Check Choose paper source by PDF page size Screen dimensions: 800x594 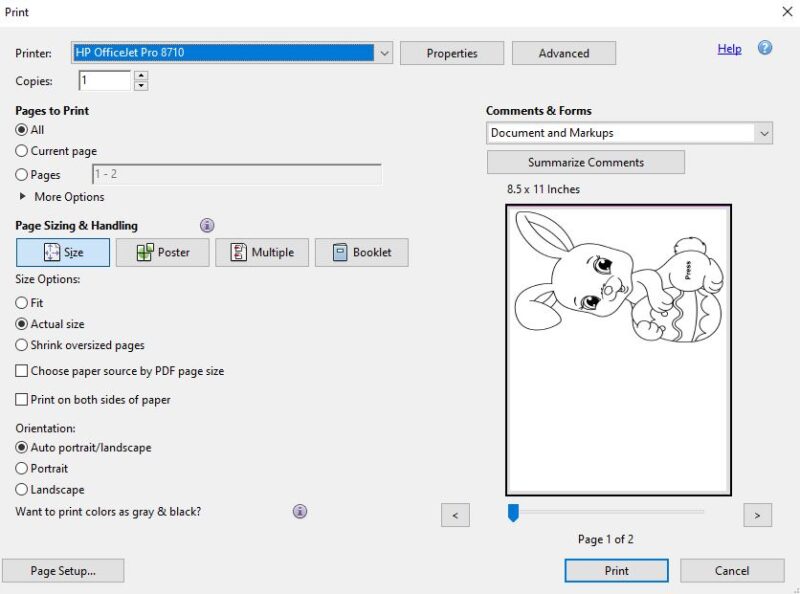pyautogui.click(x=22, y=371)
